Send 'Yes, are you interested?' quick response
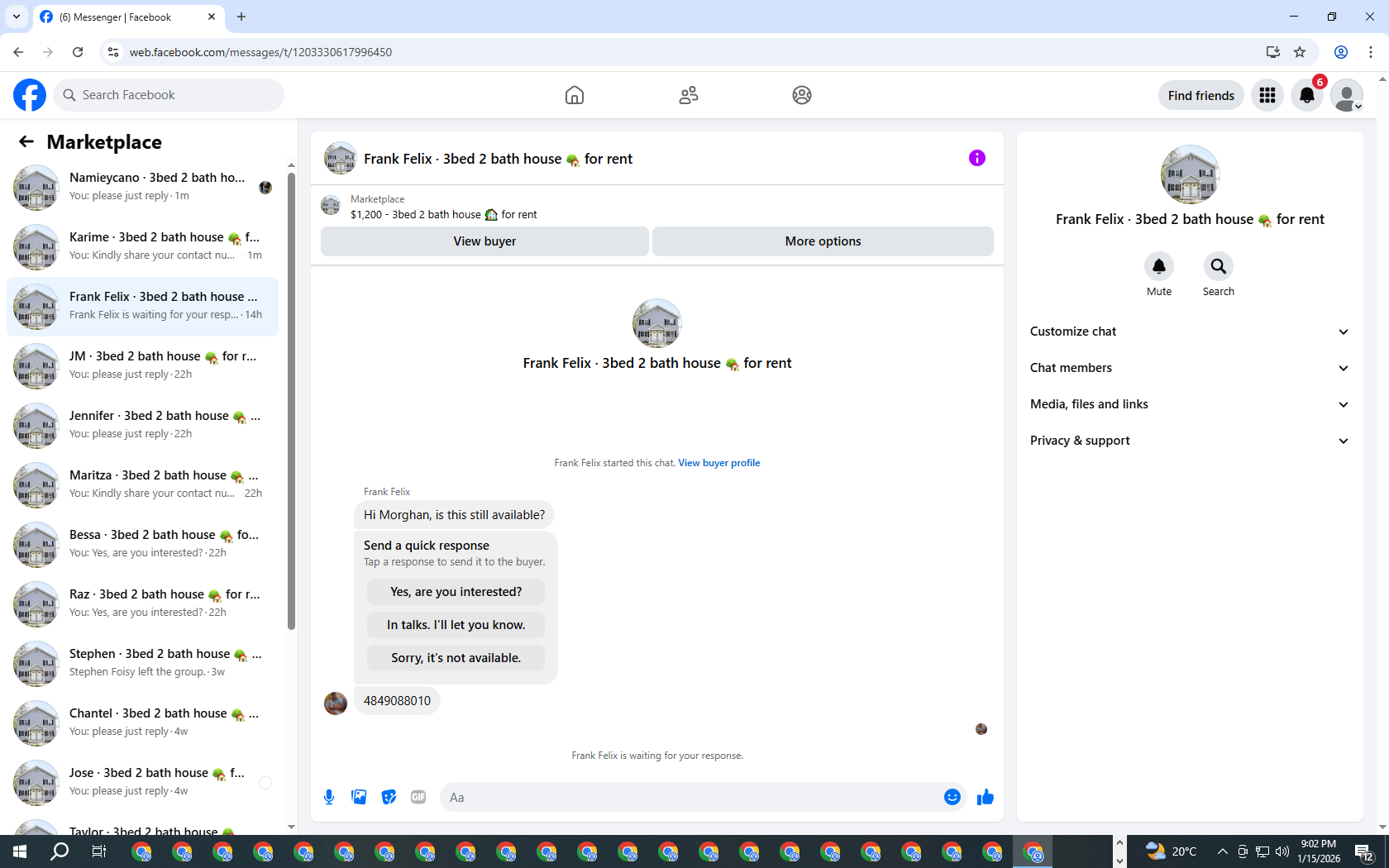 tap(456, 592)
